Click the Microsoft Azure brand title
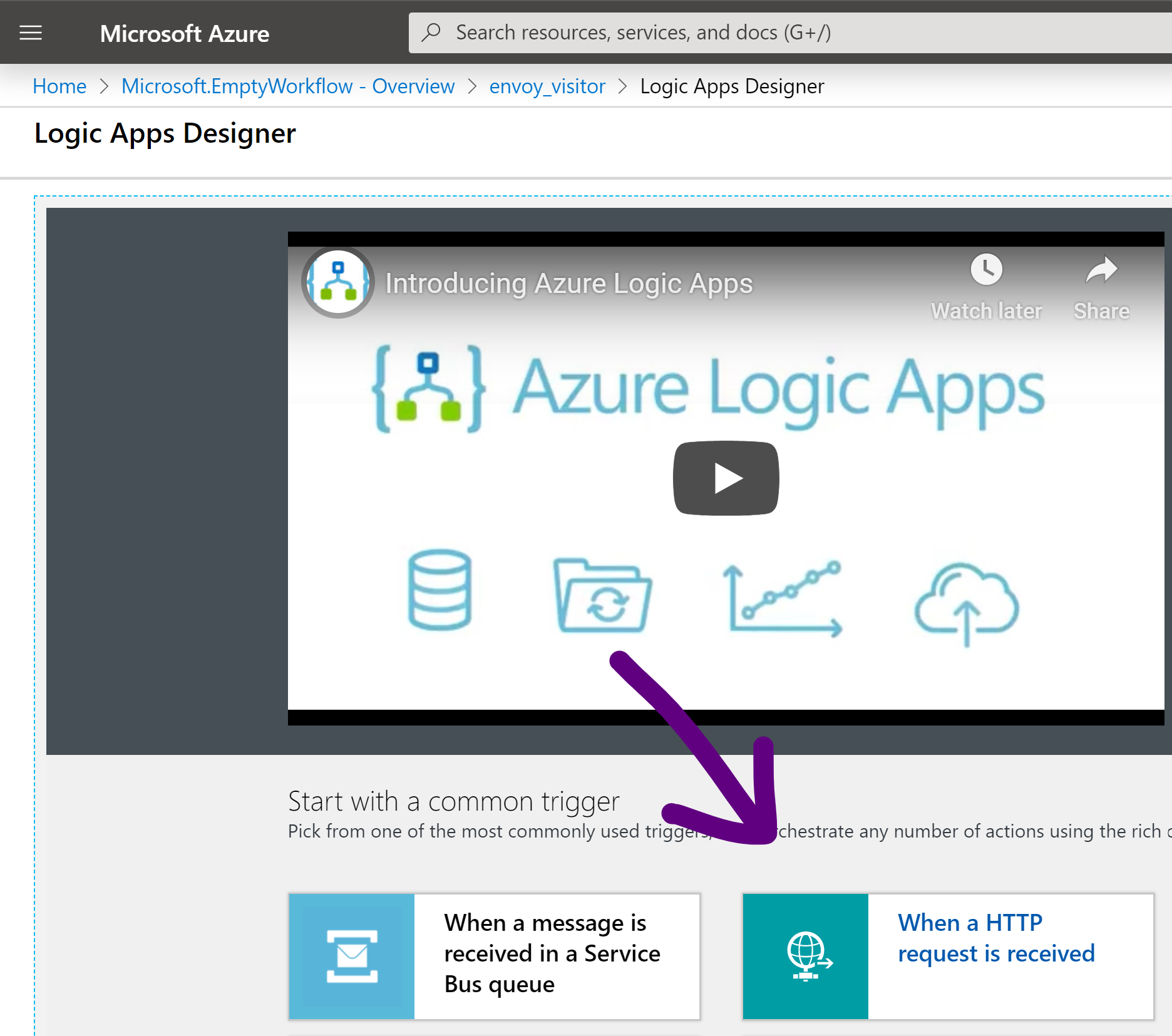This screenshot has width=1172, height=1036. [x=185, y=34]
